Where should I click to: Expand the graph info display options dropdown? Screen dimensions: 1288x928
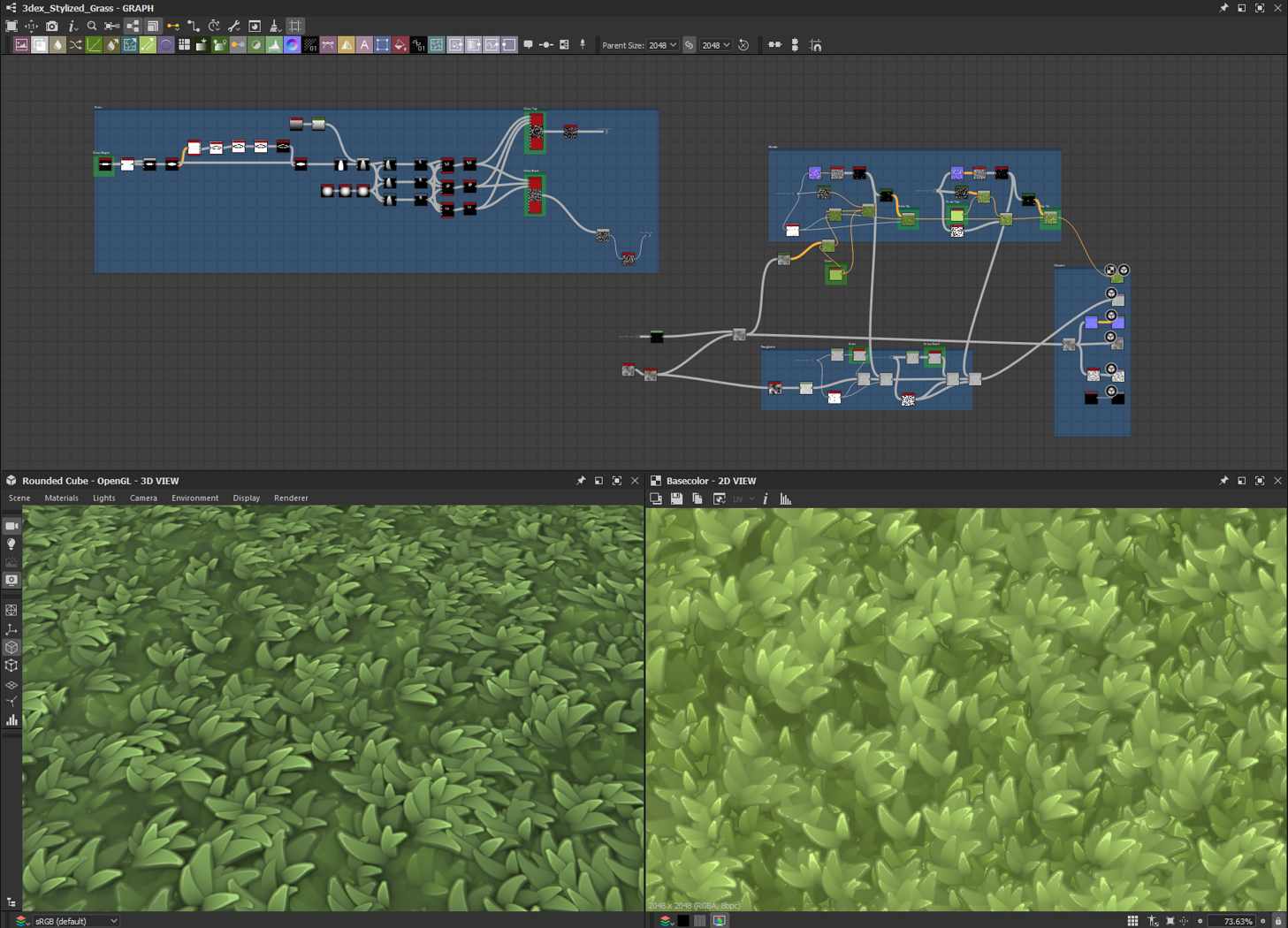(x=73, y=27)
